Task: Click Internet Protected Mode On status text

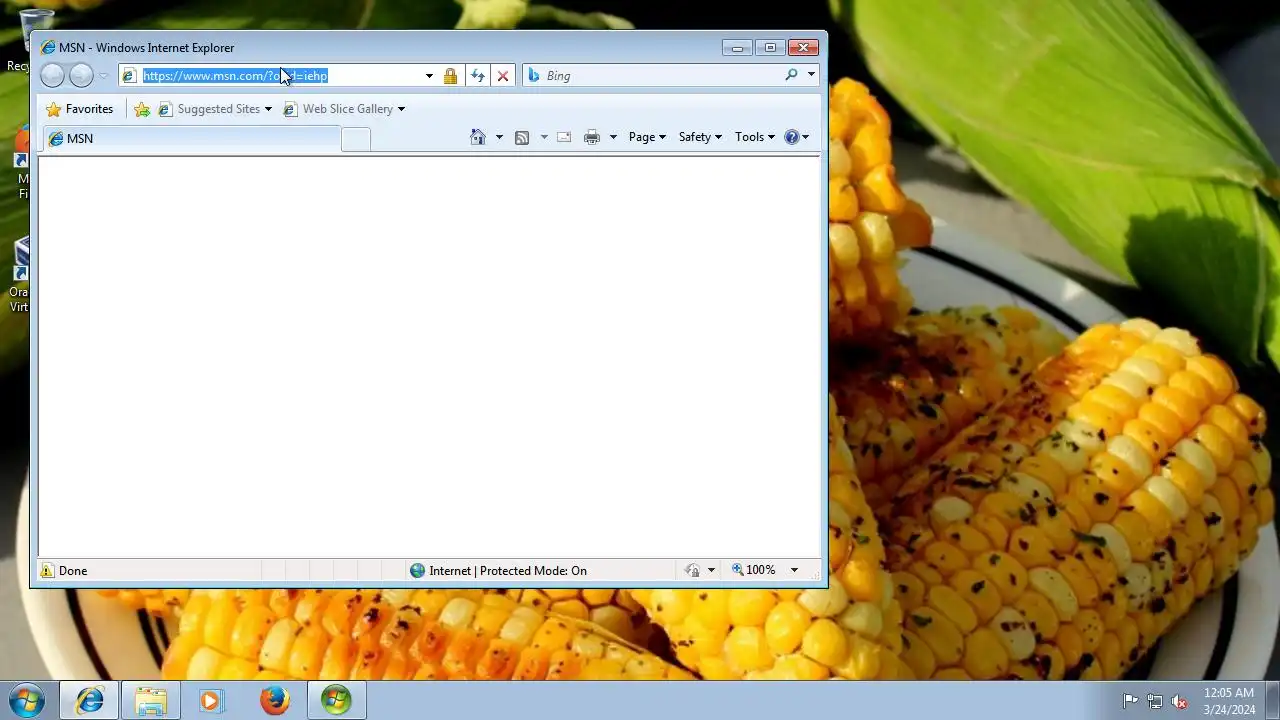Action: (508, 570)
